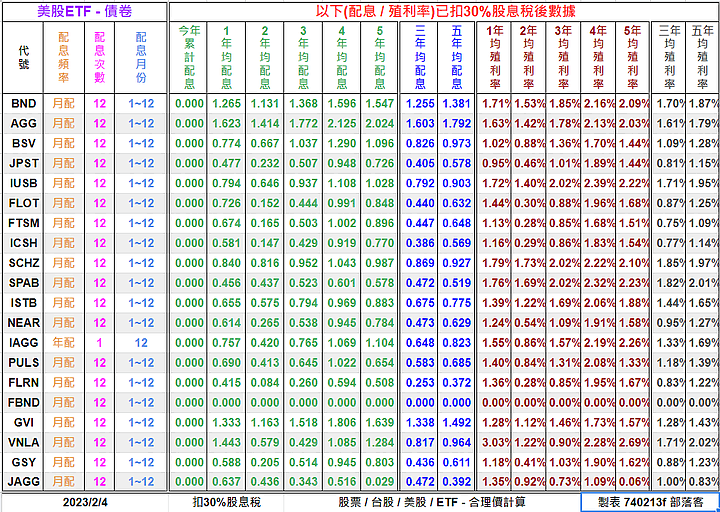720x512 pixels.
Task: Select the JAGG ticker cell
Action: 23,482
